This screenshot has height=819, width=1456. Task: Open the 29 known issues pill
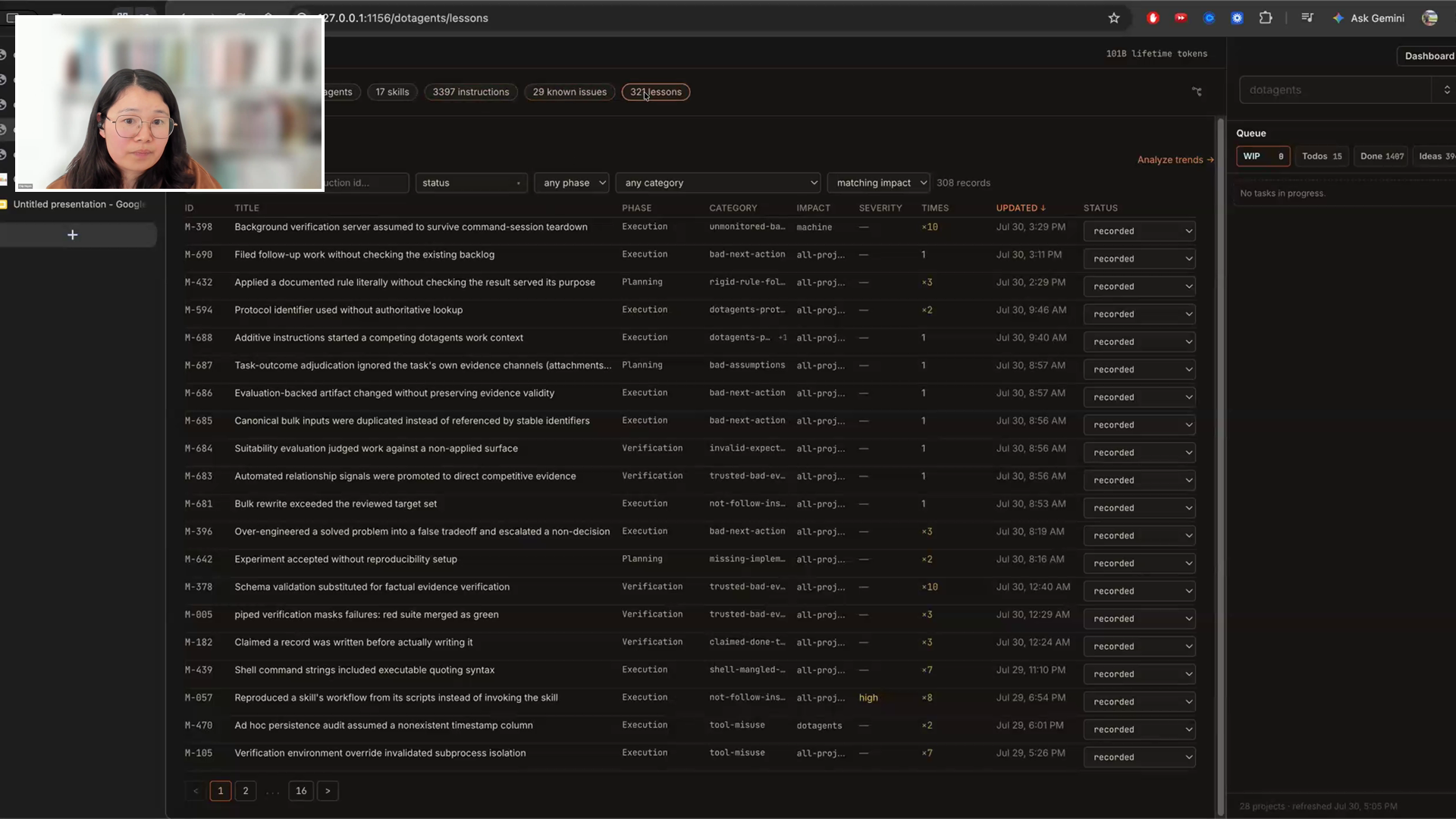click(570, 92)
